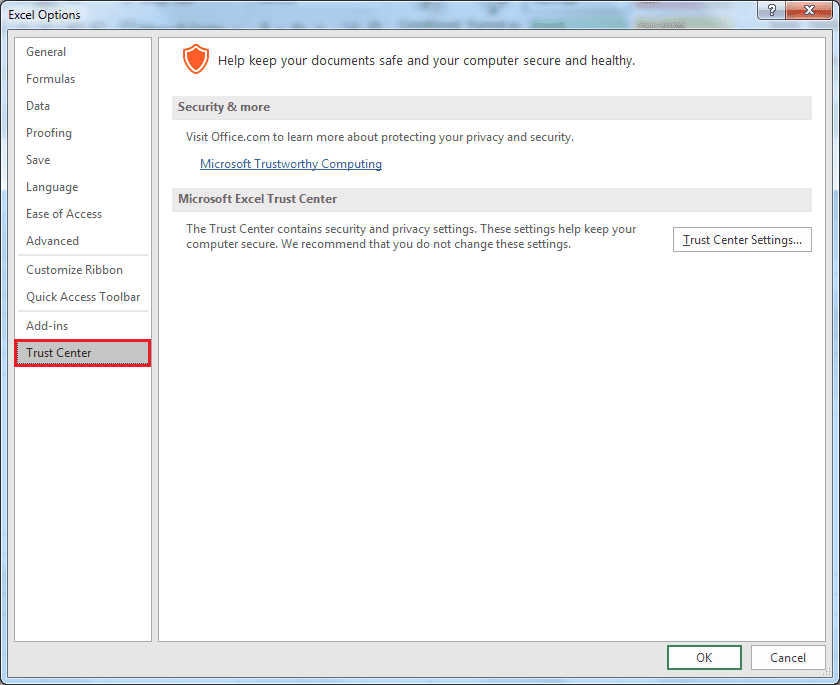Select the Save options category
The height and width of the screenshot is (685, 840).
click(83, 160)
